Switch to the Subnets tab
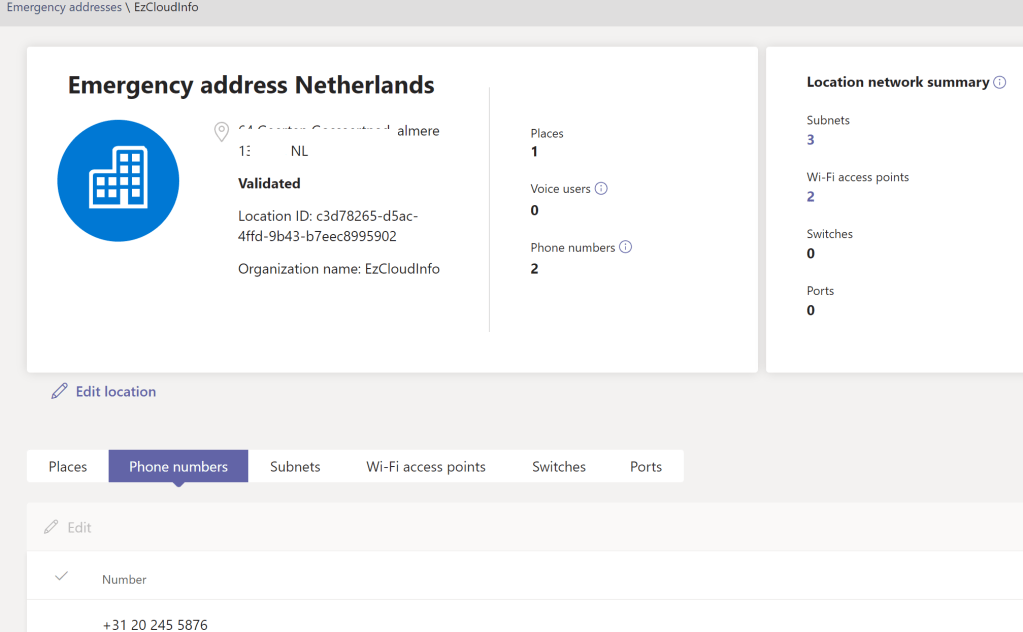1023x632 pixels. [295, 466]
